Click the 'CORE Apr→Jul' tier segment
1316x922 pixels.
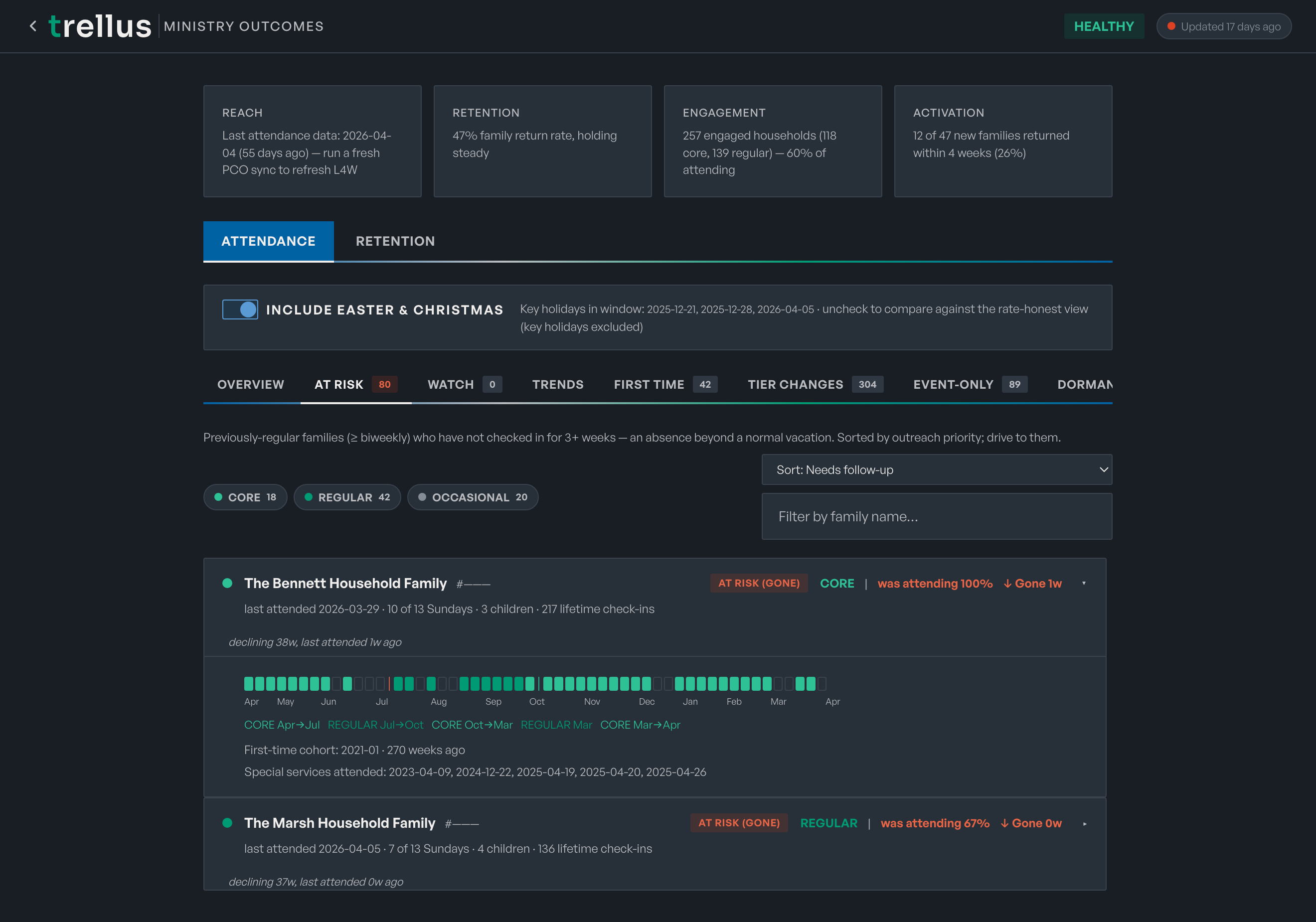point(282,725)
